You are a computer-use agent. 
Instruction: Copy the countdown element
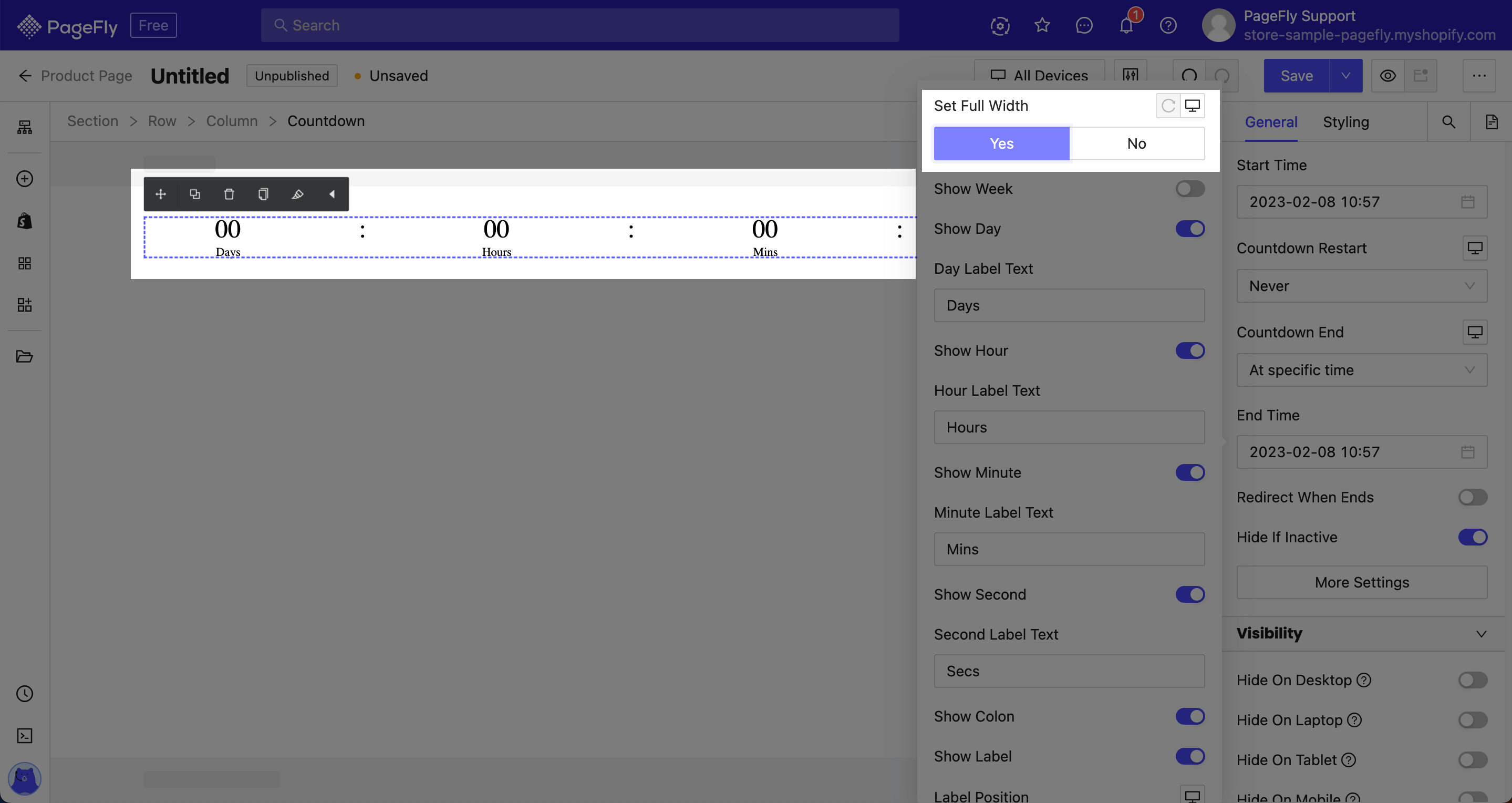264,194
